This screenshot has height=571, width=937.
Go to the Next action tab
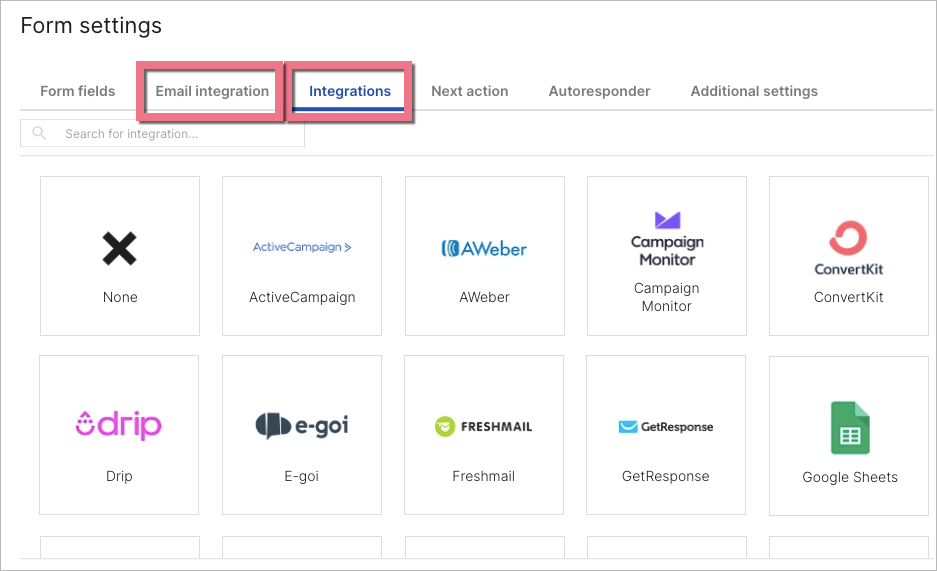tap(470, 91)
